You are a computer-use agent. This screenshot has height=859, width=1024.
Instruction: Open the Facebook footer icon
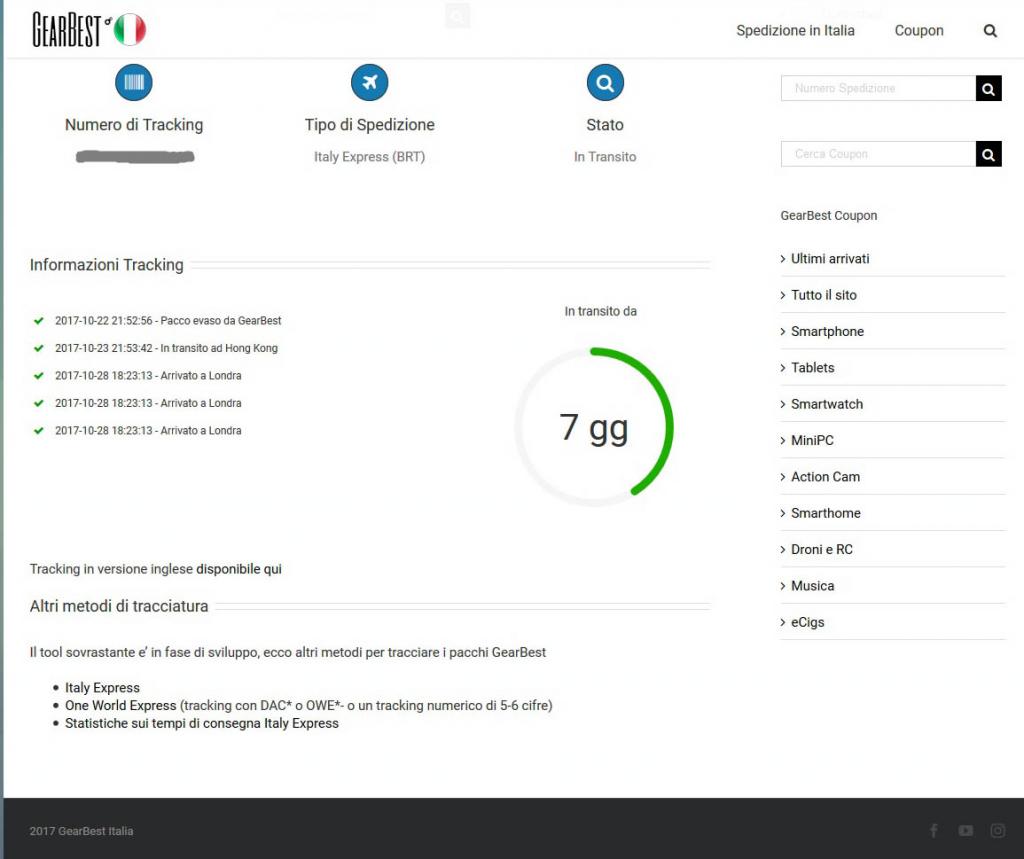[934, 830]
